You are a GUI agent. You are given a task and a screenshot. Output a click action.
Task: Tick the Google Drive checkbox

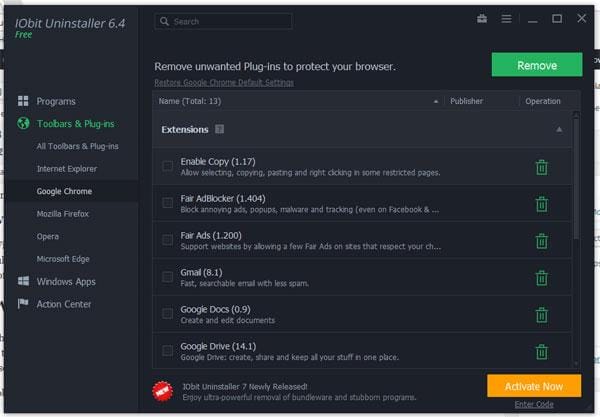click(x=168, y=351)
